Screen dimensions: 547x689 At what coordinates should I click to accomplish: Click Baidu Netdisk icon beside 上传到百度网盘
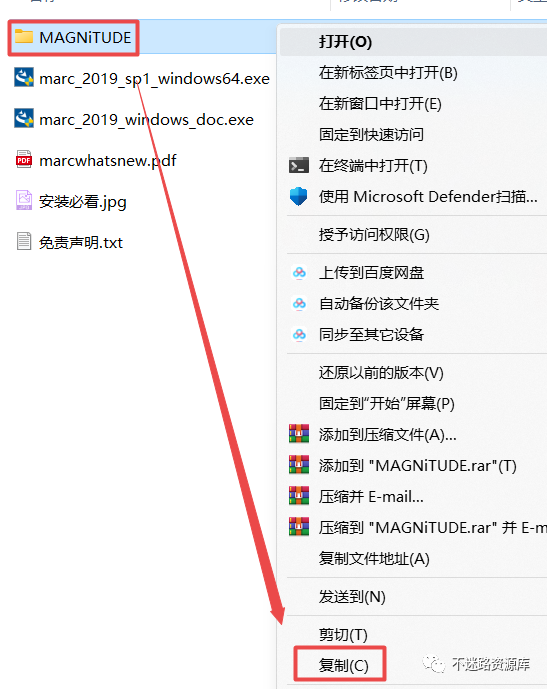click(299, 273)
